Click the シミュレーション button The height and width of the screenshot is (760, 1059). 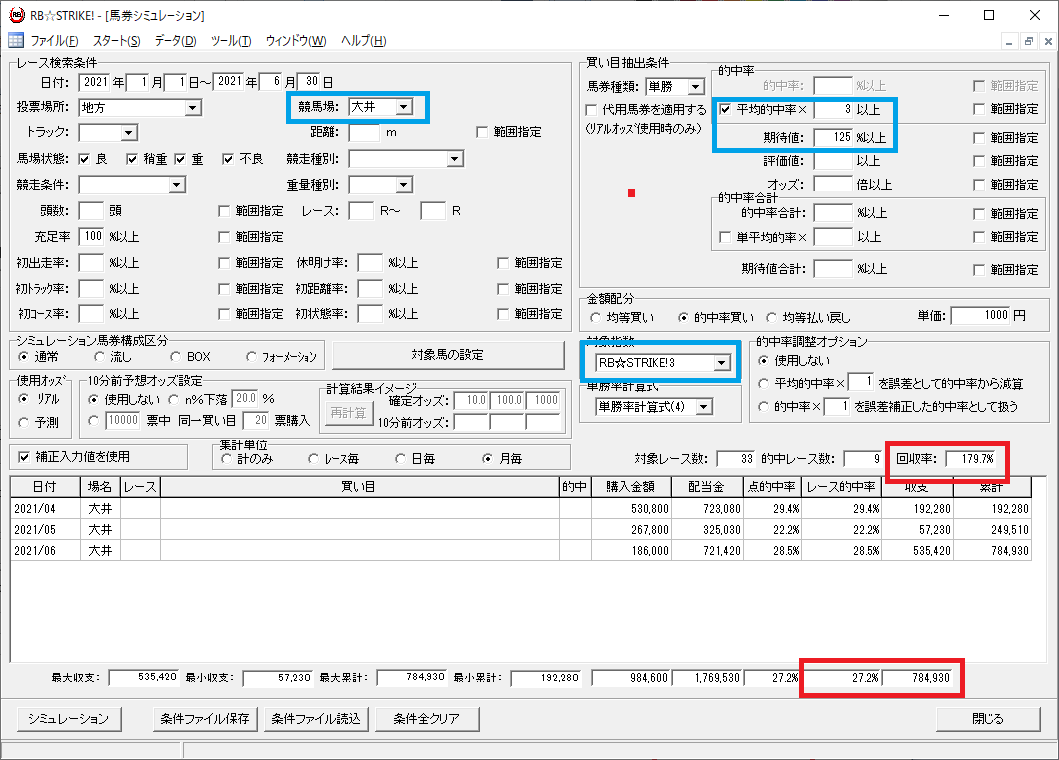(x=69, y=719)
